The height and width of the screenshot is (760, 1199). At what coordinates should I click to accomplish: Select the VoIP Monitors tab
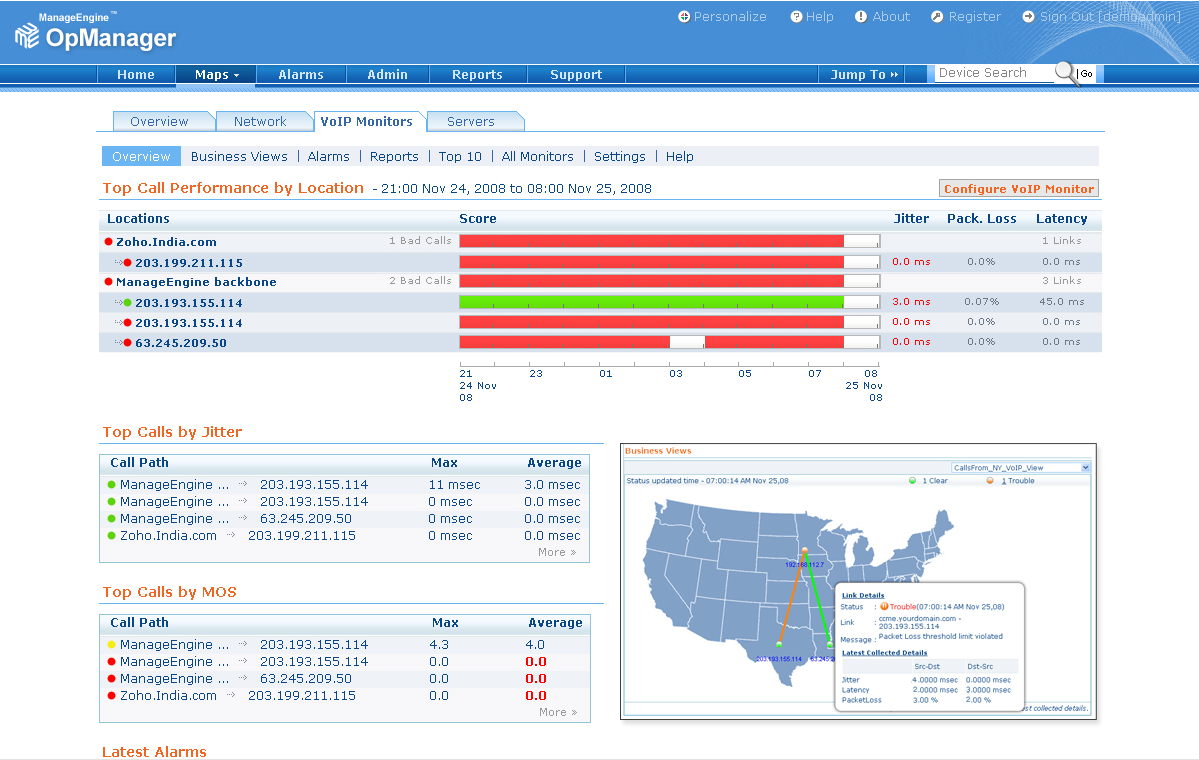click(366, 122)
